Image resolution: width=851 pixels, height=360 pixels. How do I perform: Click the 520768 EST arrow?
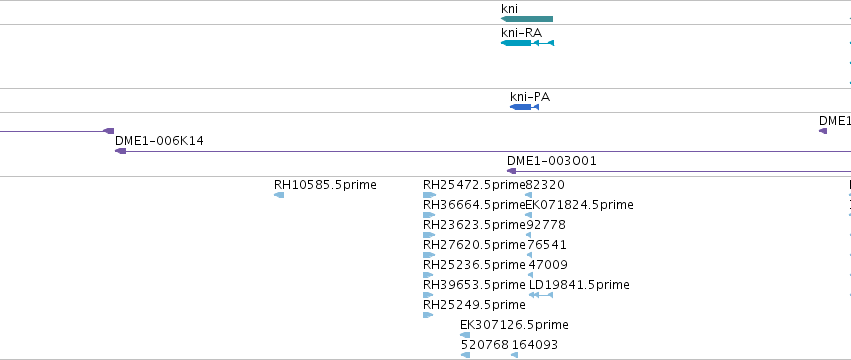click(465, 355)
